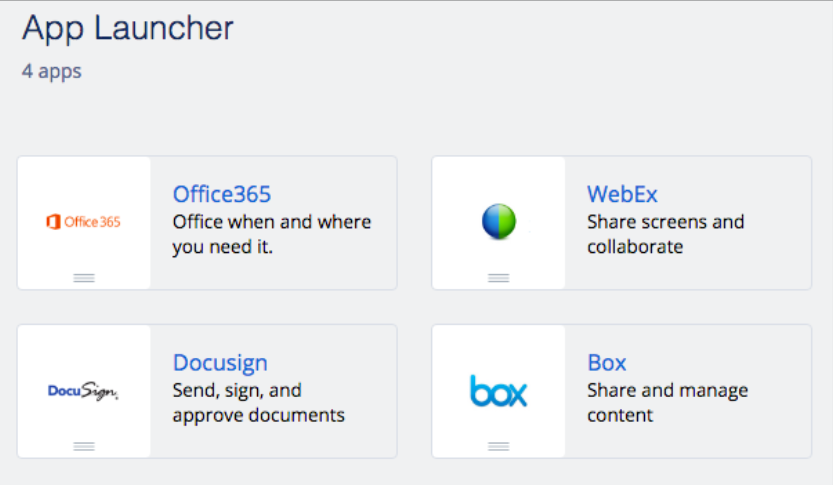The height and width of the screenshot is (485, 833).
Task: Click the blue box logo
Action: [x=498, y=391]
